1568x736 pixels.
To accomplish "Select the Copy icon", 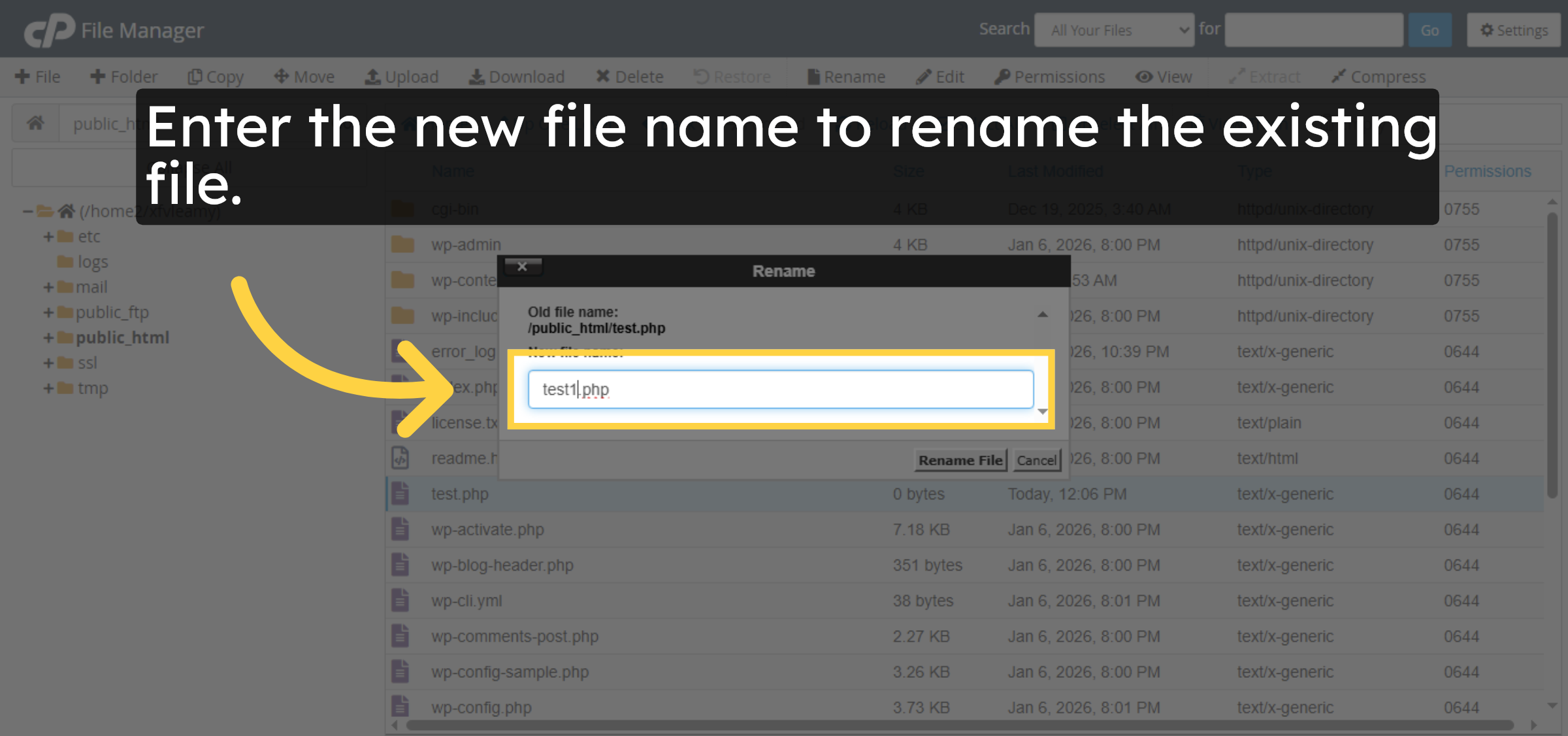I will pos(216,76).
